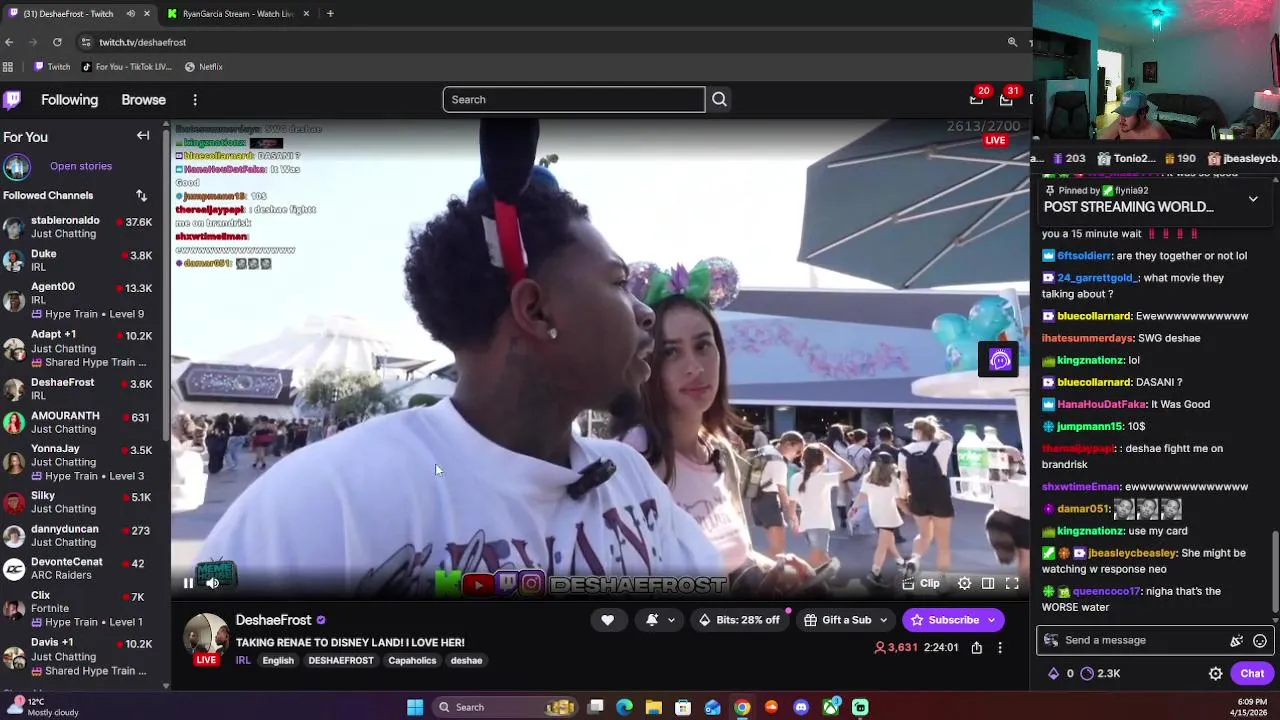Pause the DeshaeFrost stream video
Screen dimensions: 1280x720
click(188, 584)
